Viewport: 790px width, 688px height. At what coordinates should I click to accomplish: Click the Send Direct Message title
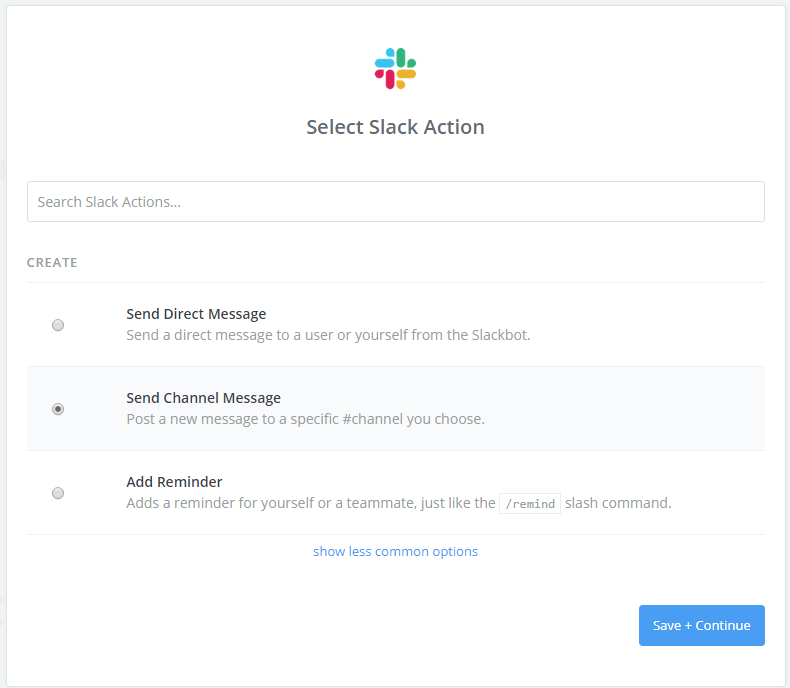(196, 314)
